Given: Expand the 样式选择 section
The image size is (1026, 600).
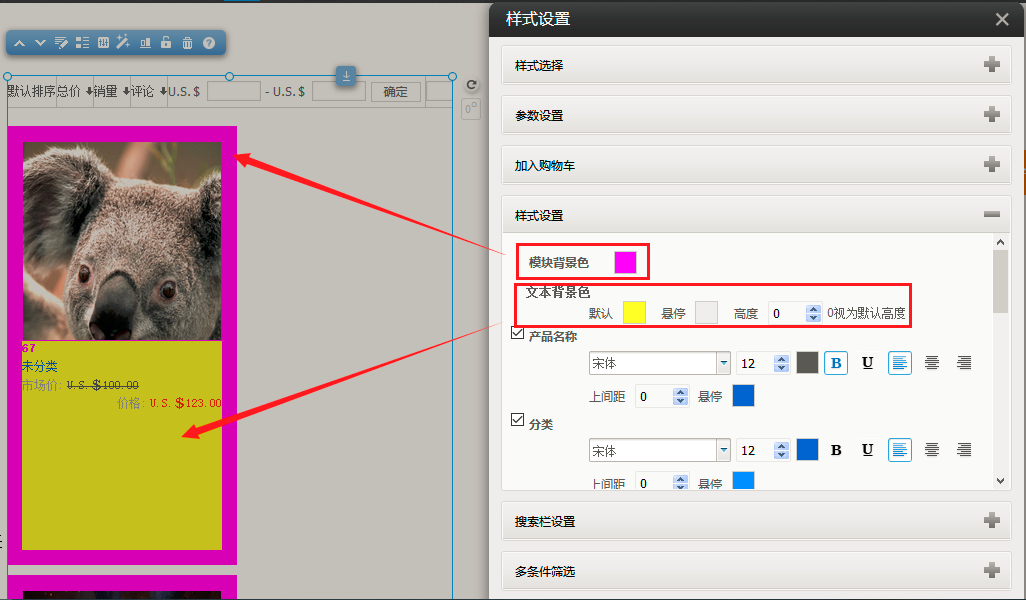Looking at the screenshot, I should (991, 65).
